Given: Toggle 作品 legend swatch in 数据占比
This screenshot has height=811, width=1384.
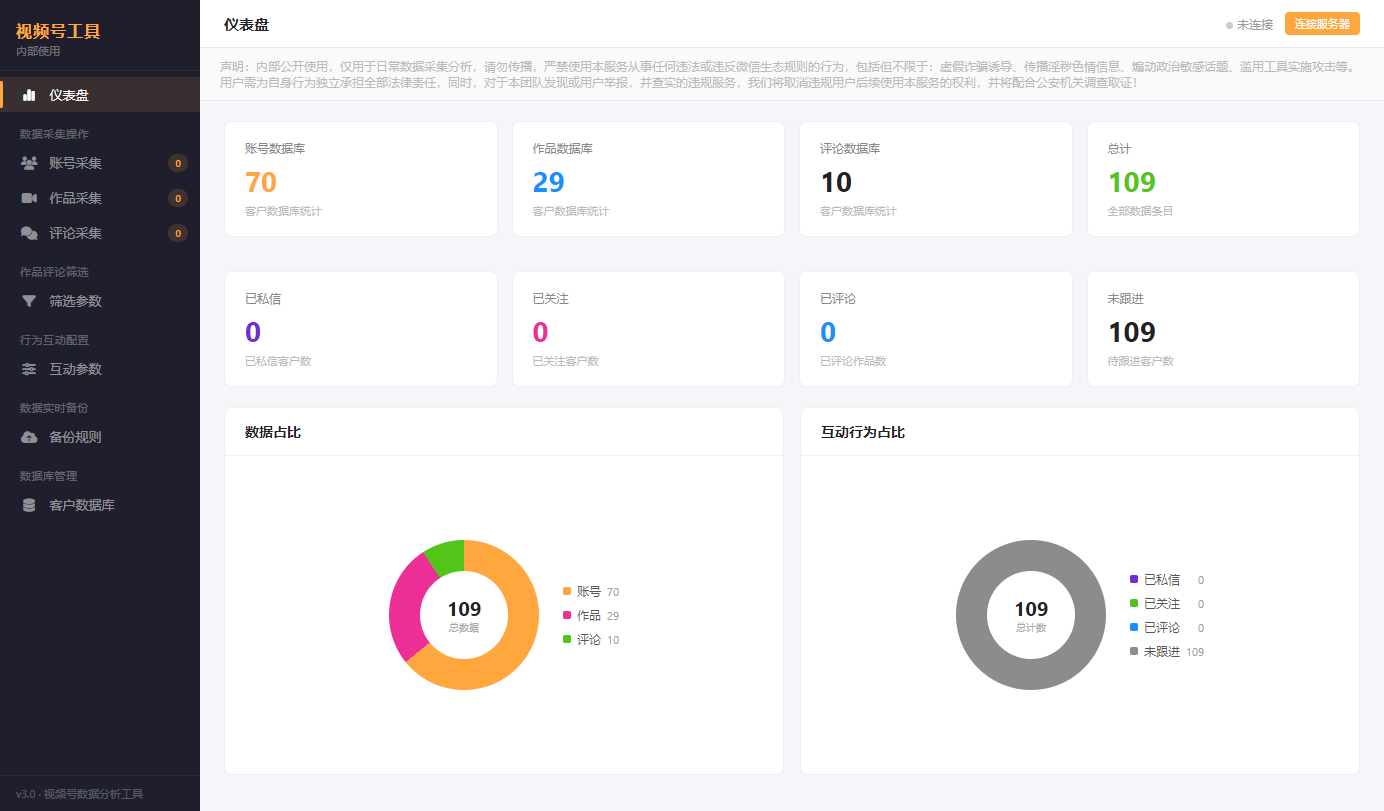Looking at the screenshot, I should pyautogui.click(x=567, y=615).
